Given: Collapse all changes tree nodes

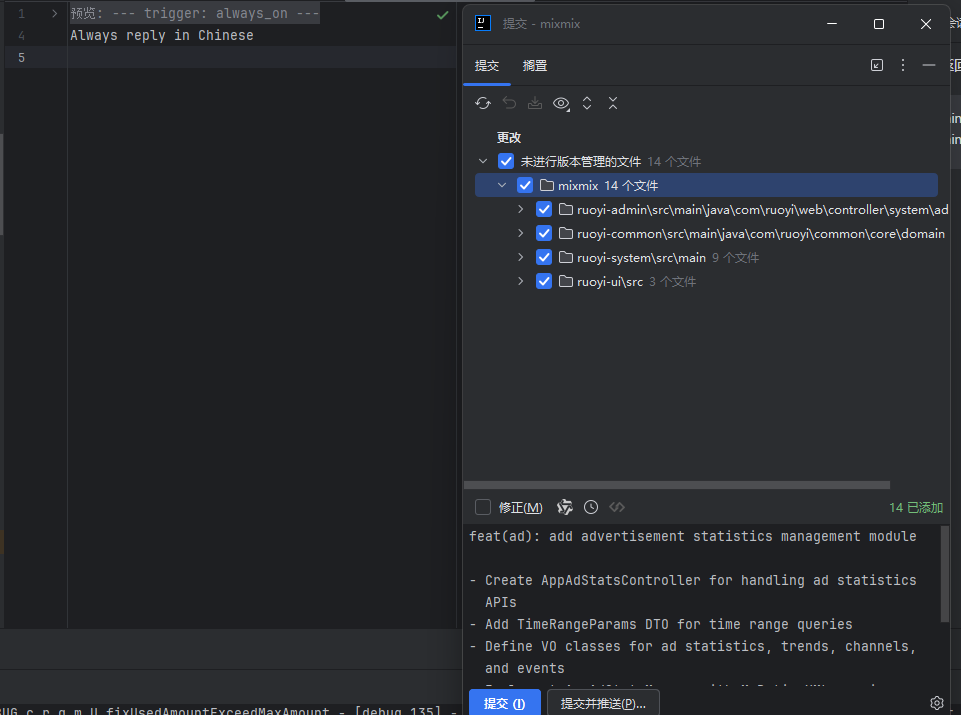Looking at the screenshot, I should pos(613,103).
